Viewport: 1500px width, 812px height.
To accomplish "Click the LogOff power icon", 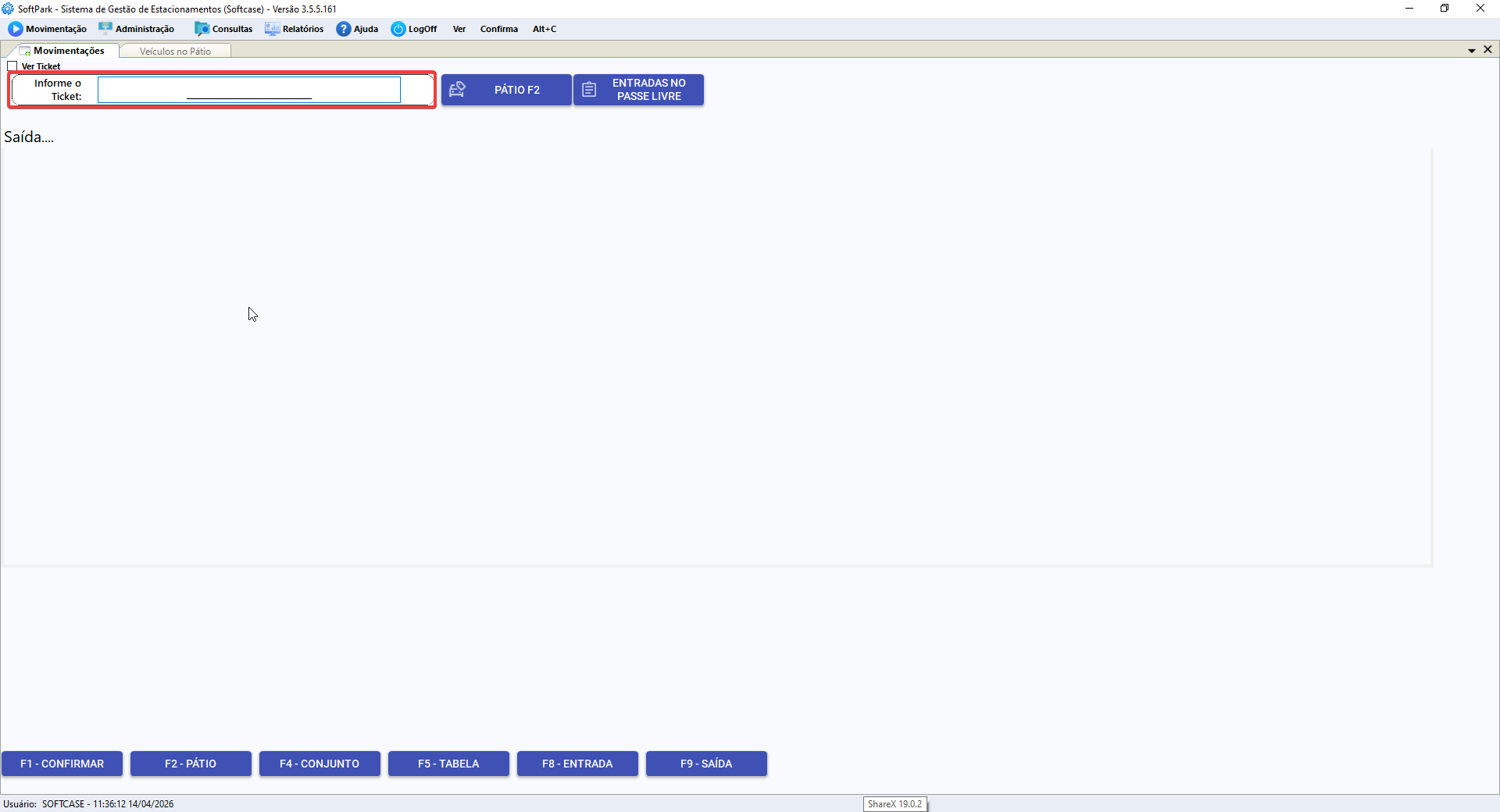I will click(x=398, y=29).
